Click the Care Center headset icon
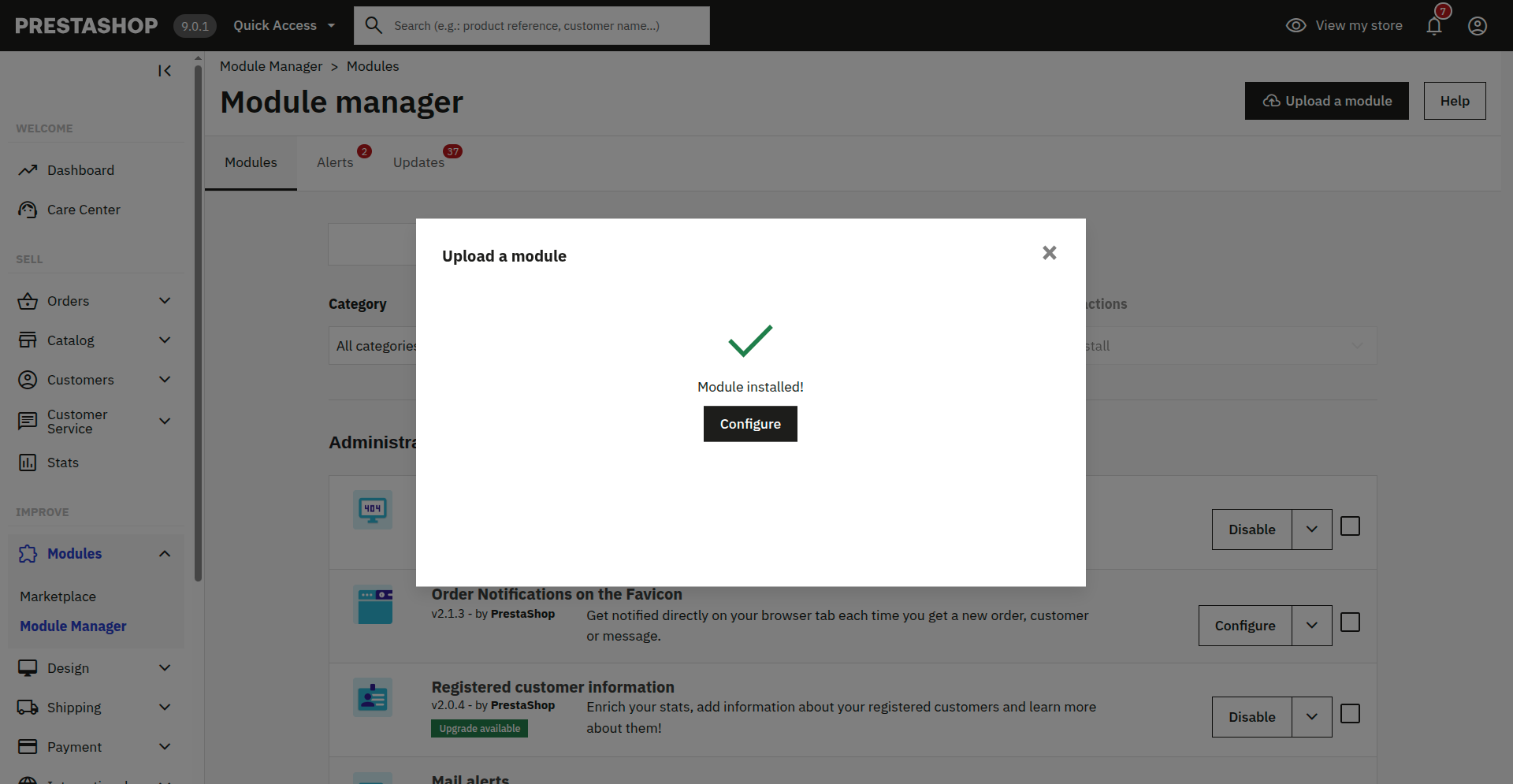 pos(28,210)
